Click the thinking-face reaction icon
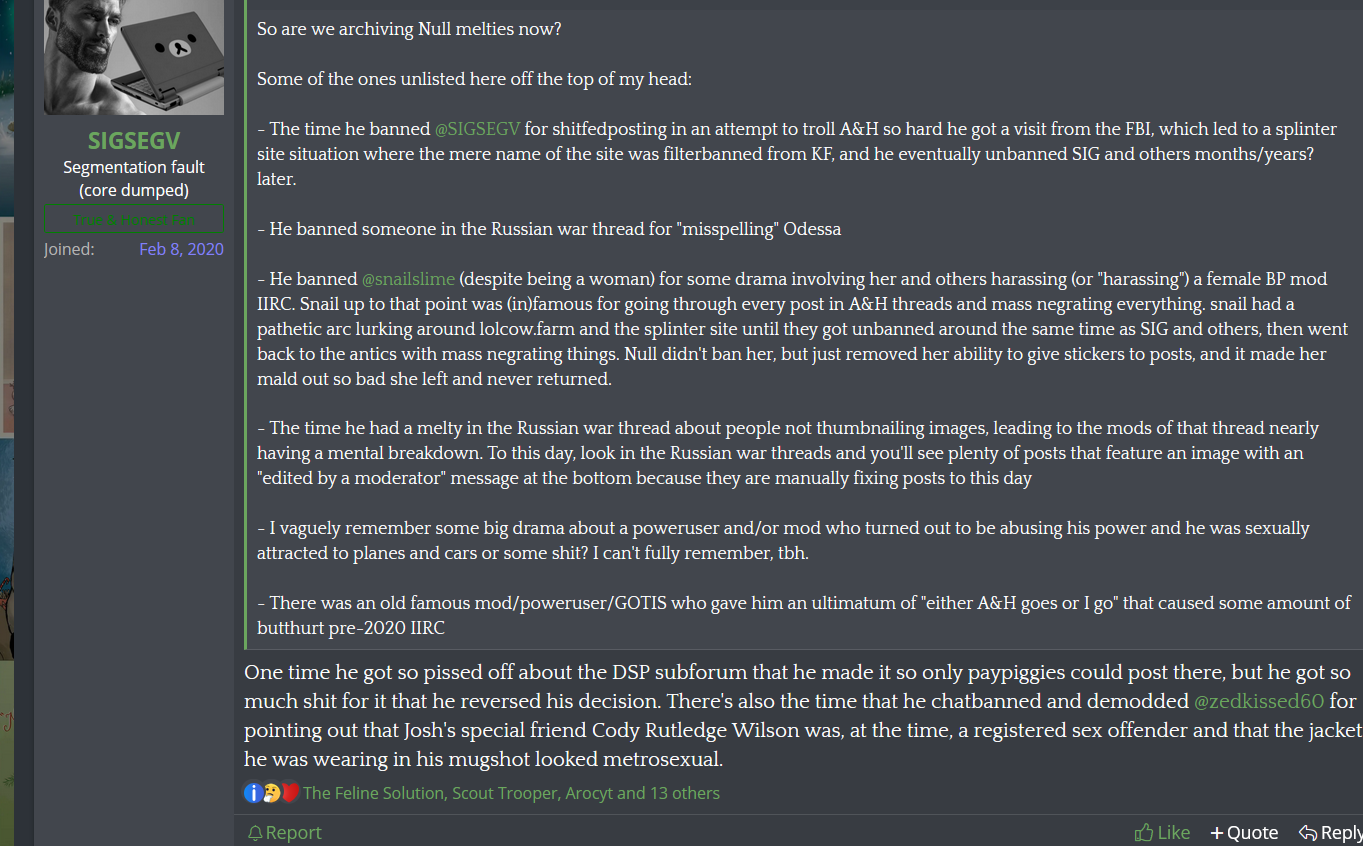 pos(271,793)
